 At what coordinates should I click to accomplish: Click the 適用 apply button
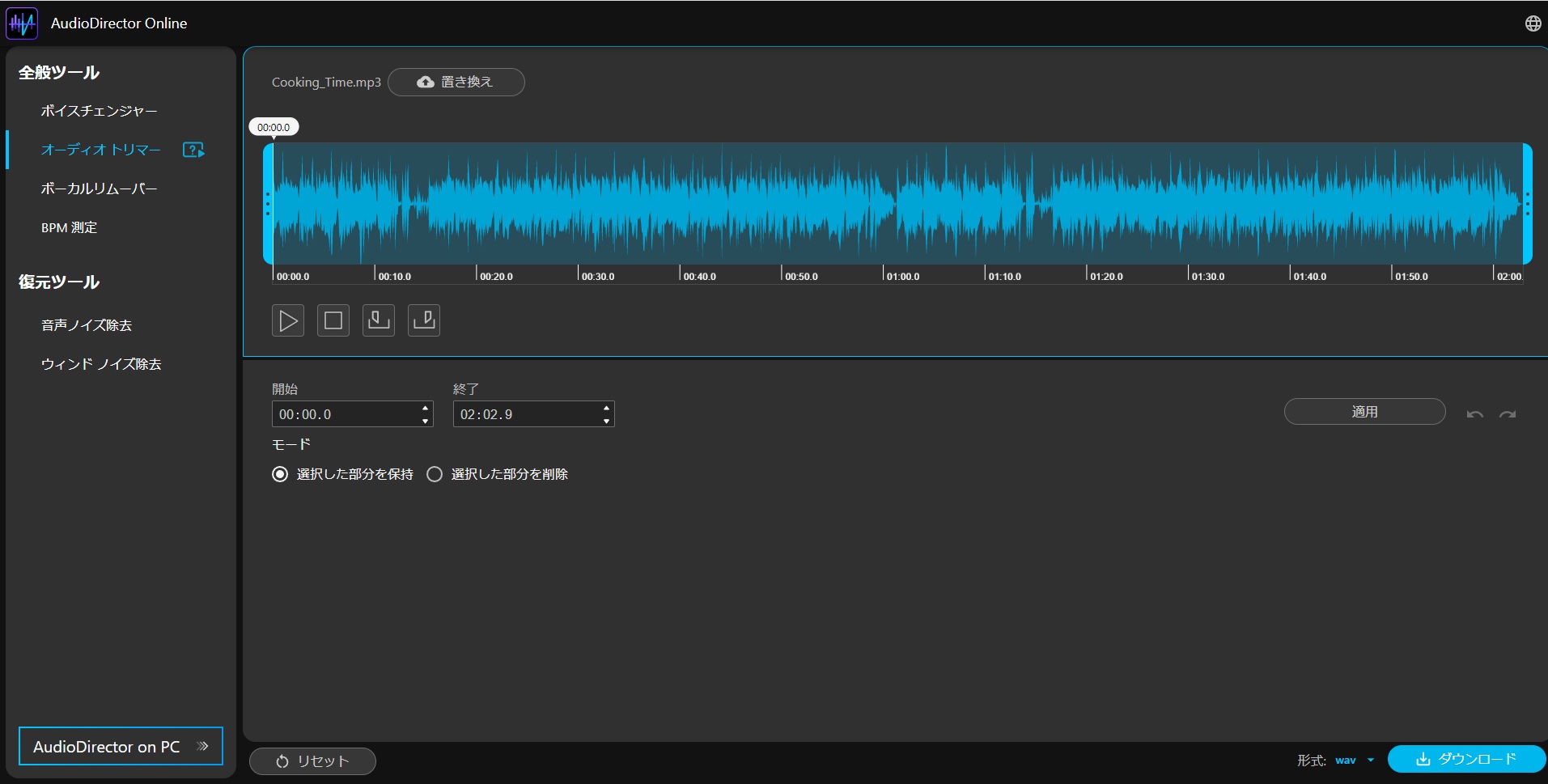[1364, 412]
